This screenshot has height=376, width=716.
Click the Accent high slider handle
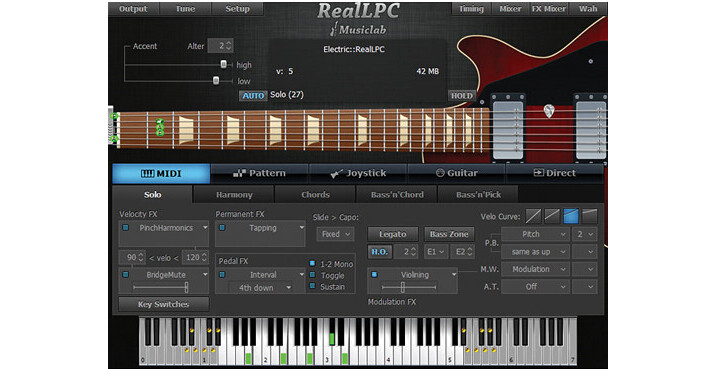(223, 64)
